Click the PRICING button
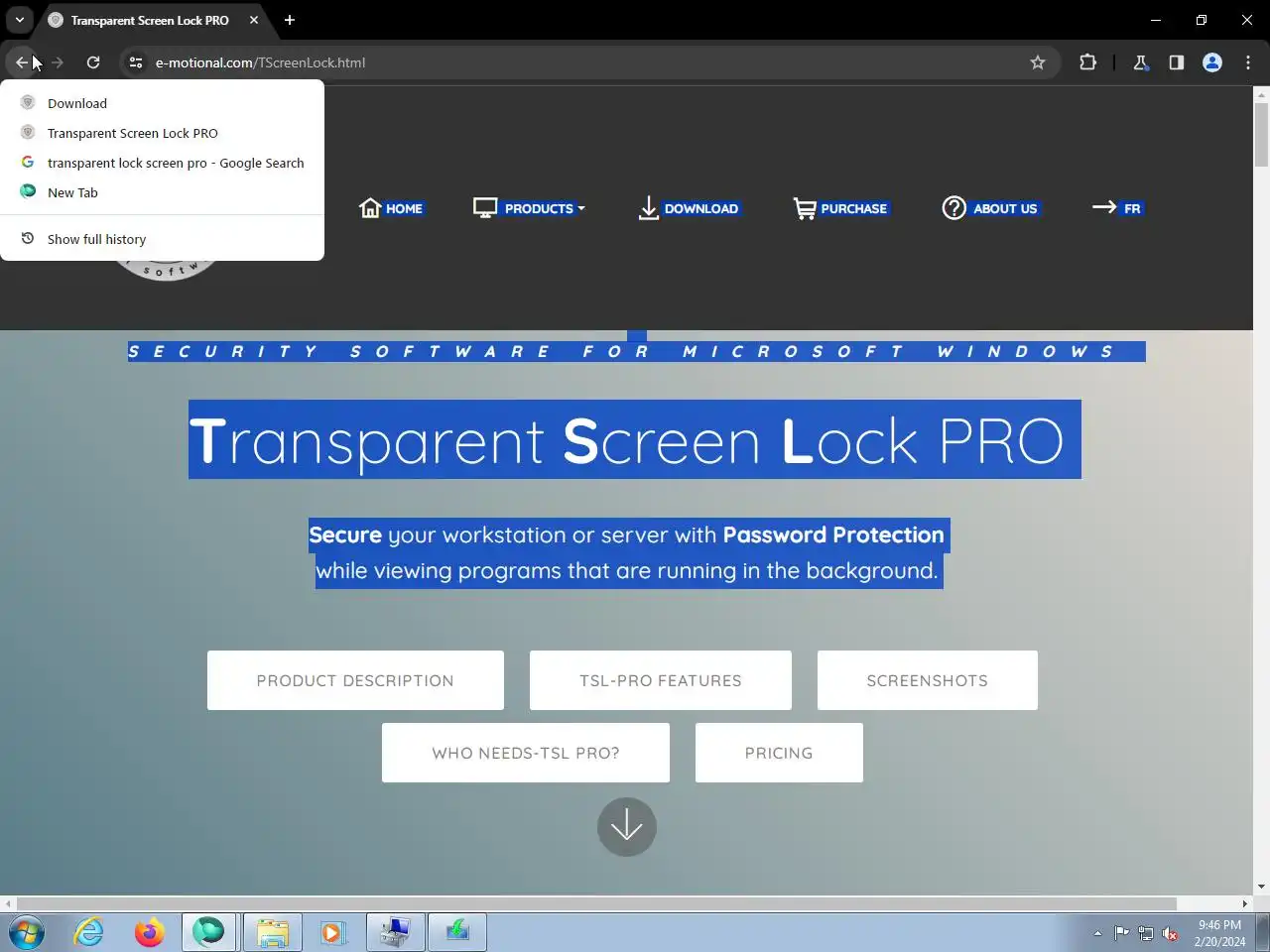1270x952 pixels. pyautogui.click(x=779, y=753)
